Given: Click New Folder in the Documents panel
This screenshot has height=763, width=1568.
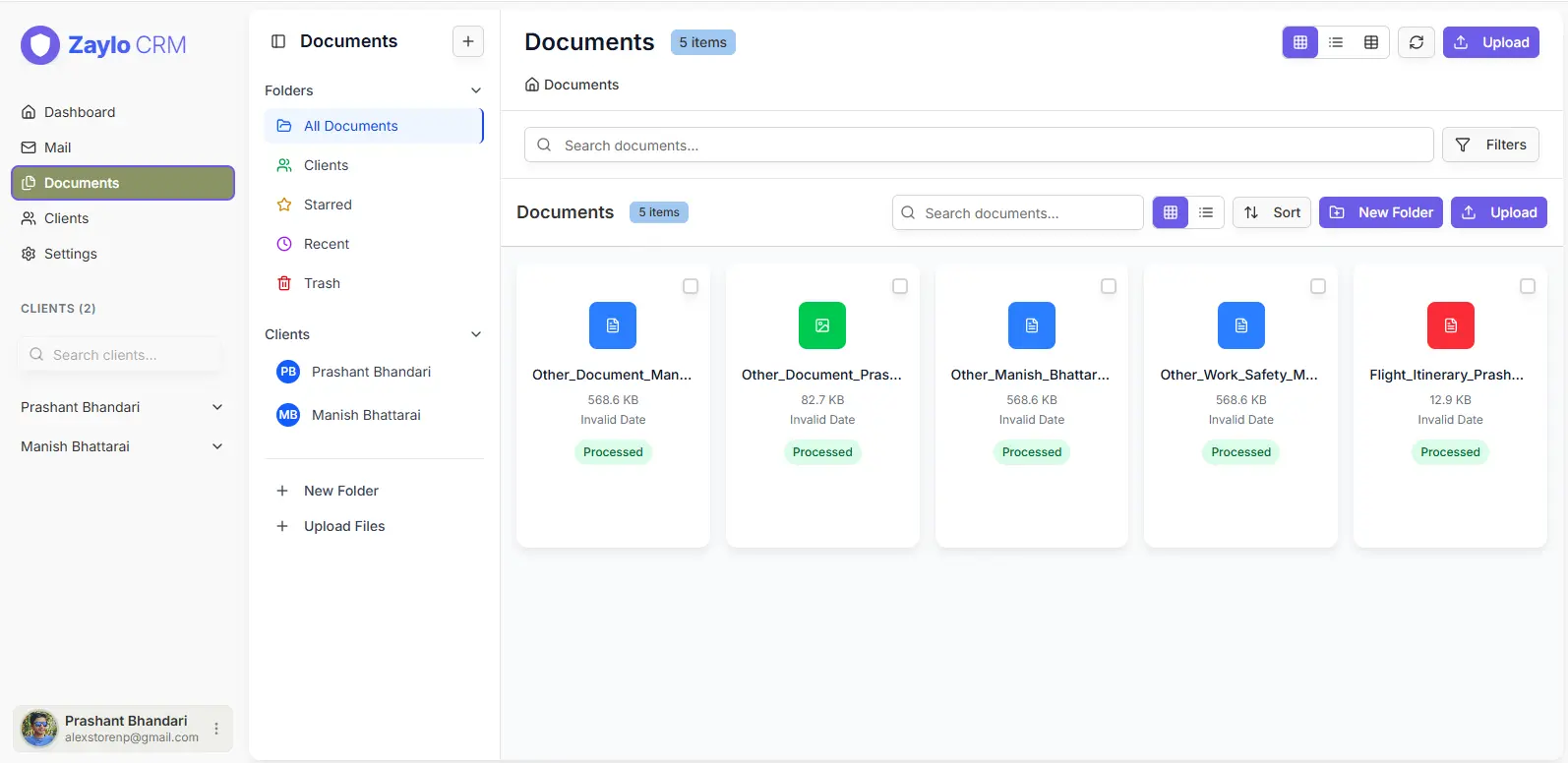Looking at the screenshot, I should [x=374, y=491].
